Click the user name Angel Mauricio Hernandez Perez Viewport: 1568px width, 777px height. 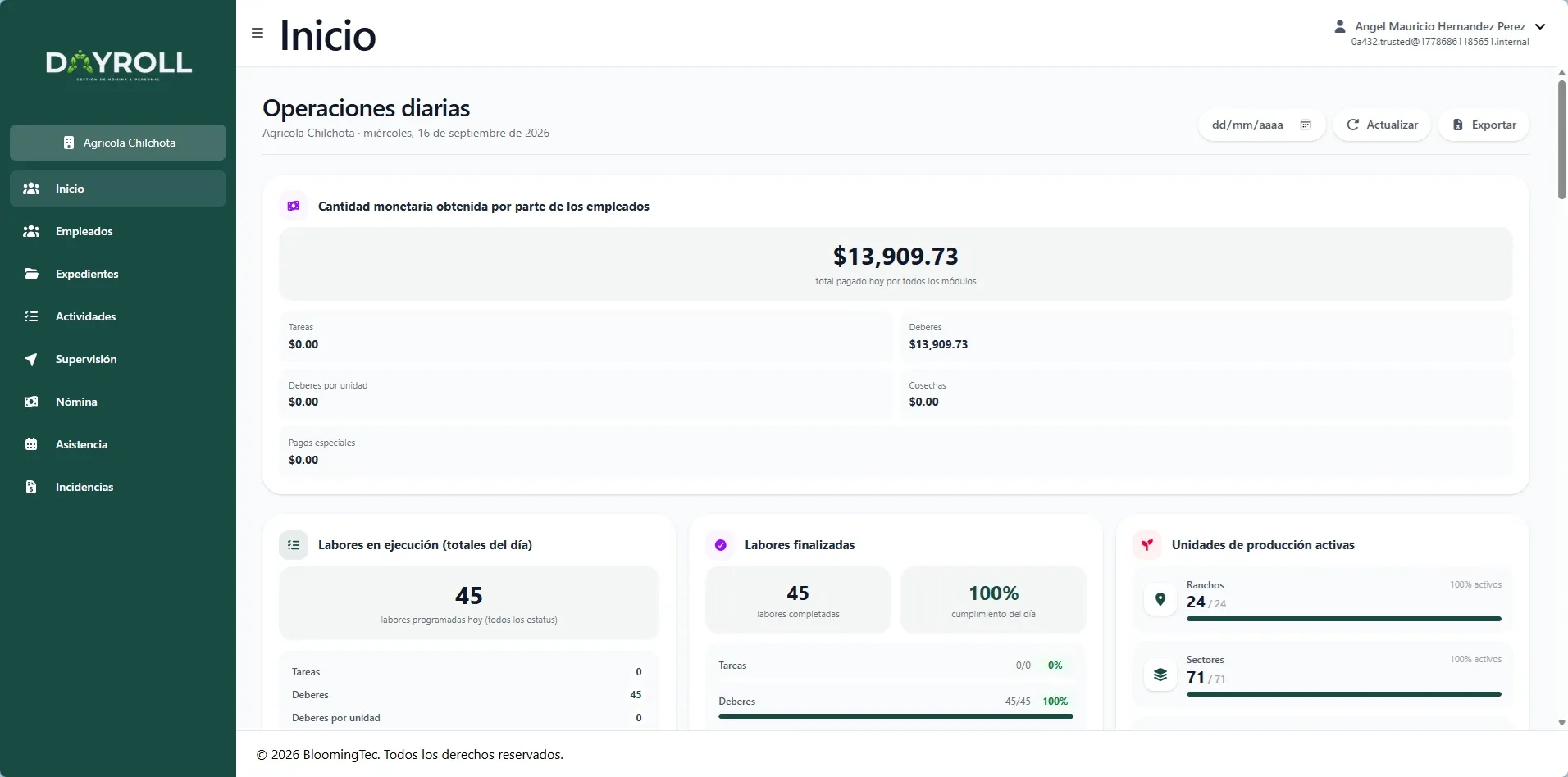(1440, 26)
